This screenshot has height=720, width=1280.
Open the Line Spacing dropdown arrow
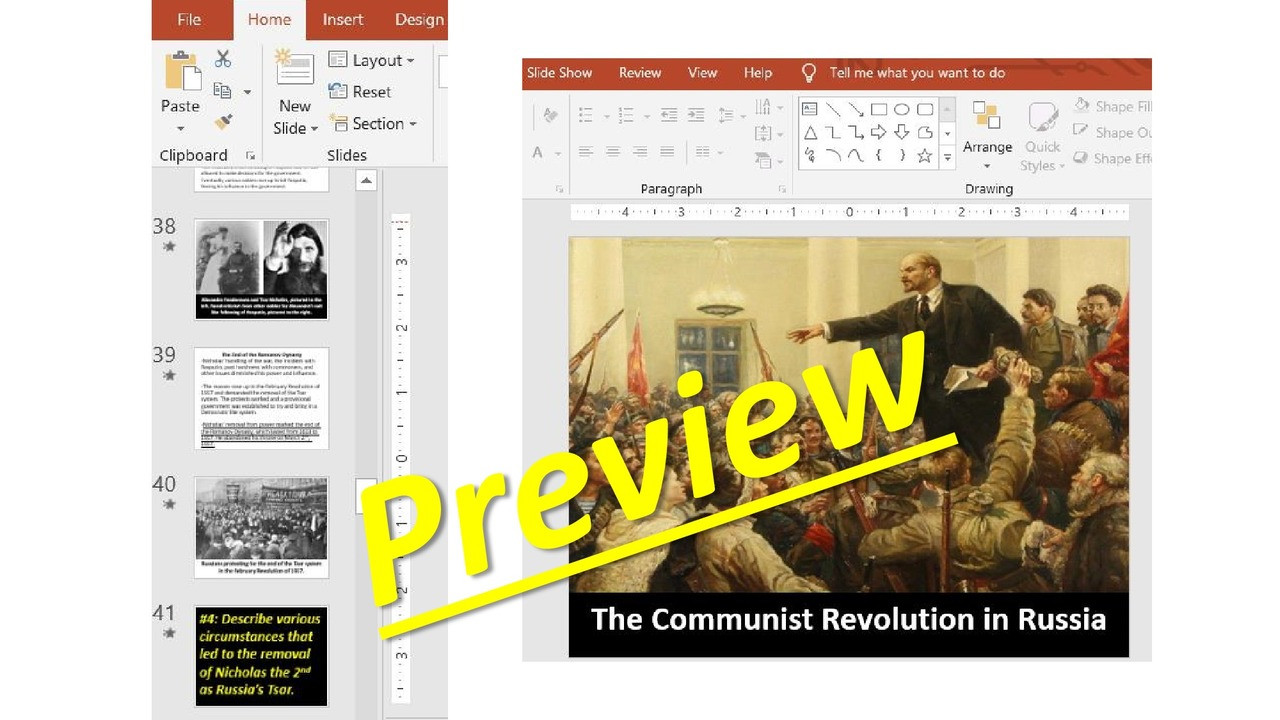pyautogui.click(x=743, y=116)
